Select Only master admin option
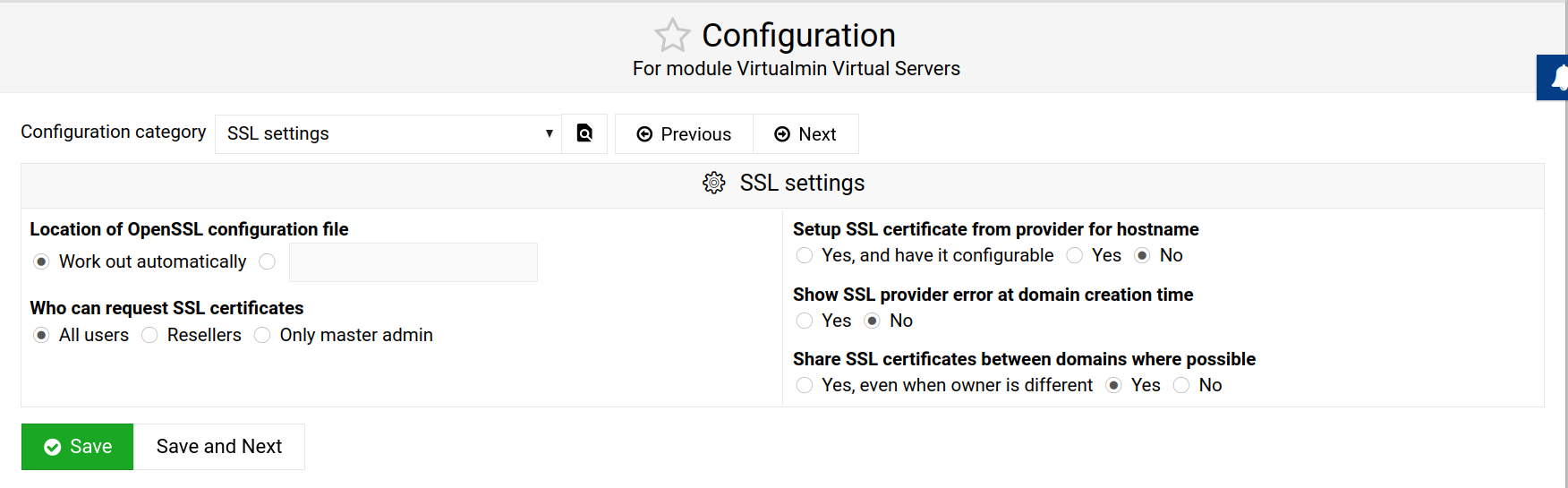 pos(262,335)
